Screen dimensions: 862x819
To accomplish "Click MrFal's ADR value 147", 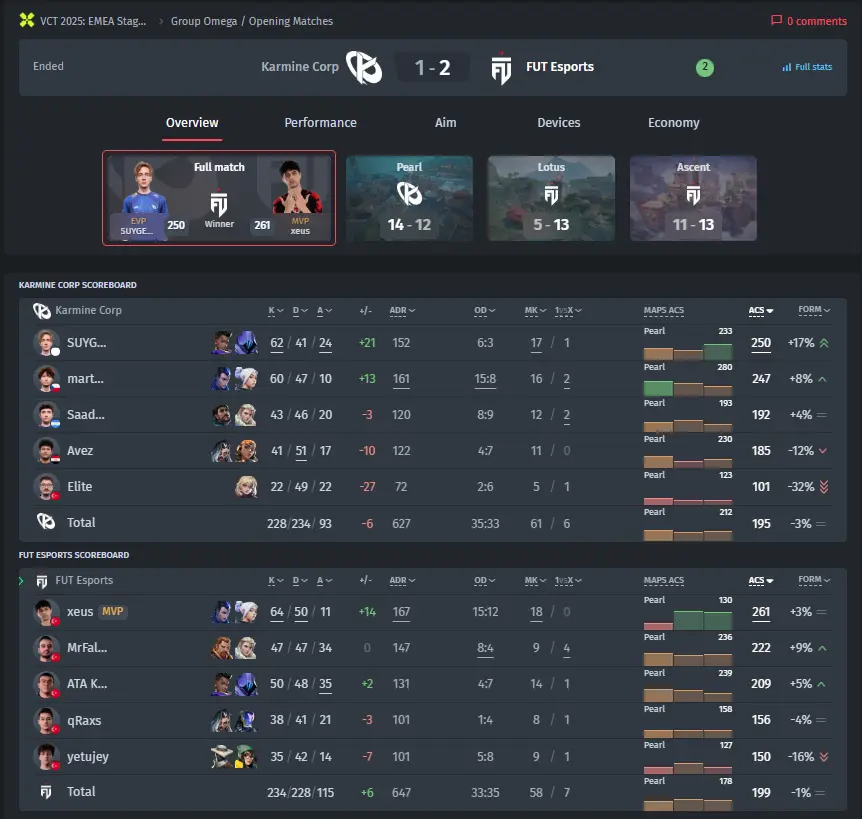I will click(x=401, y=648).
